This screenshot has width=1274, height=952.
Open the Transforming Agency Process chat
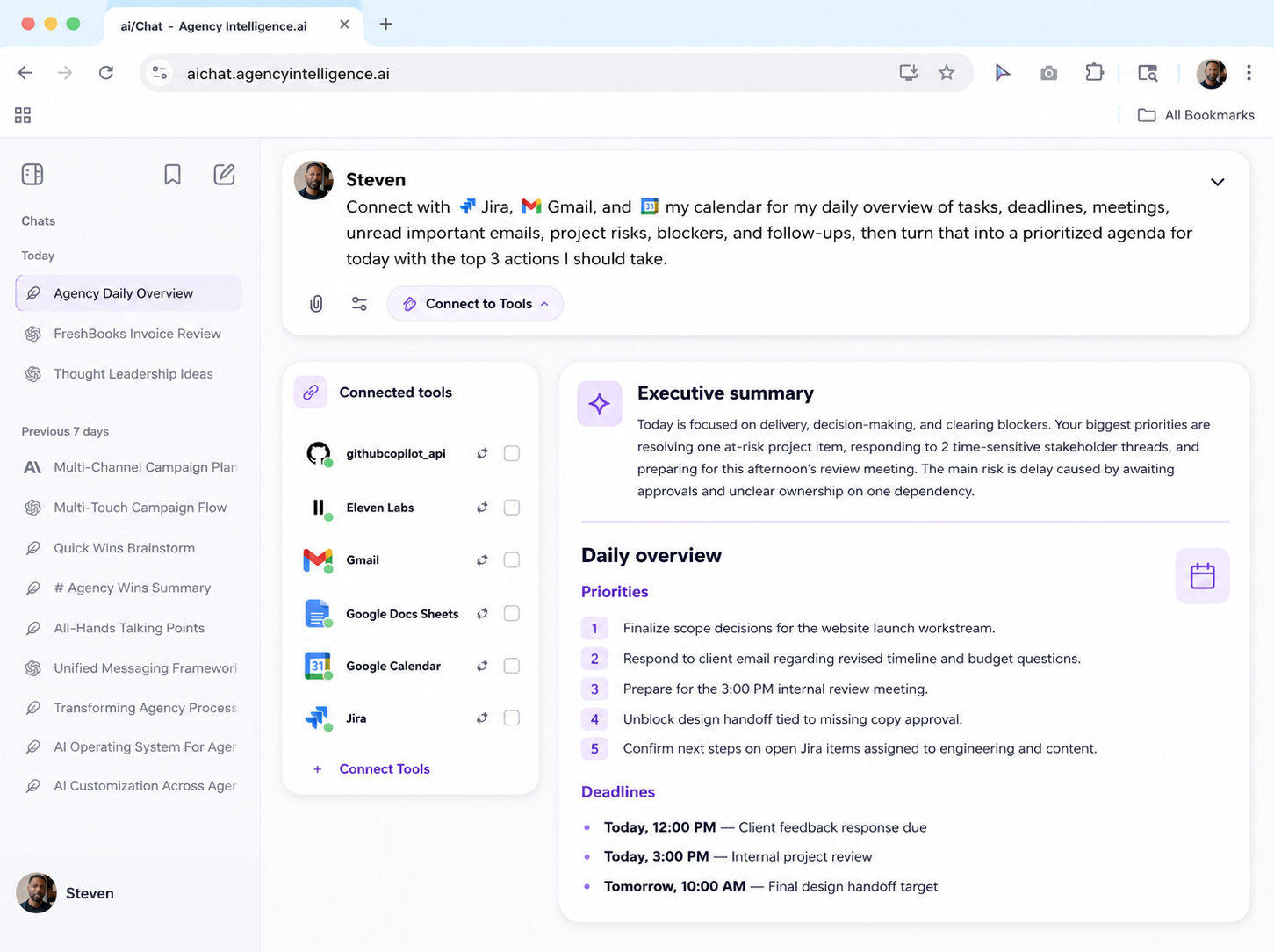coord(129,708)
